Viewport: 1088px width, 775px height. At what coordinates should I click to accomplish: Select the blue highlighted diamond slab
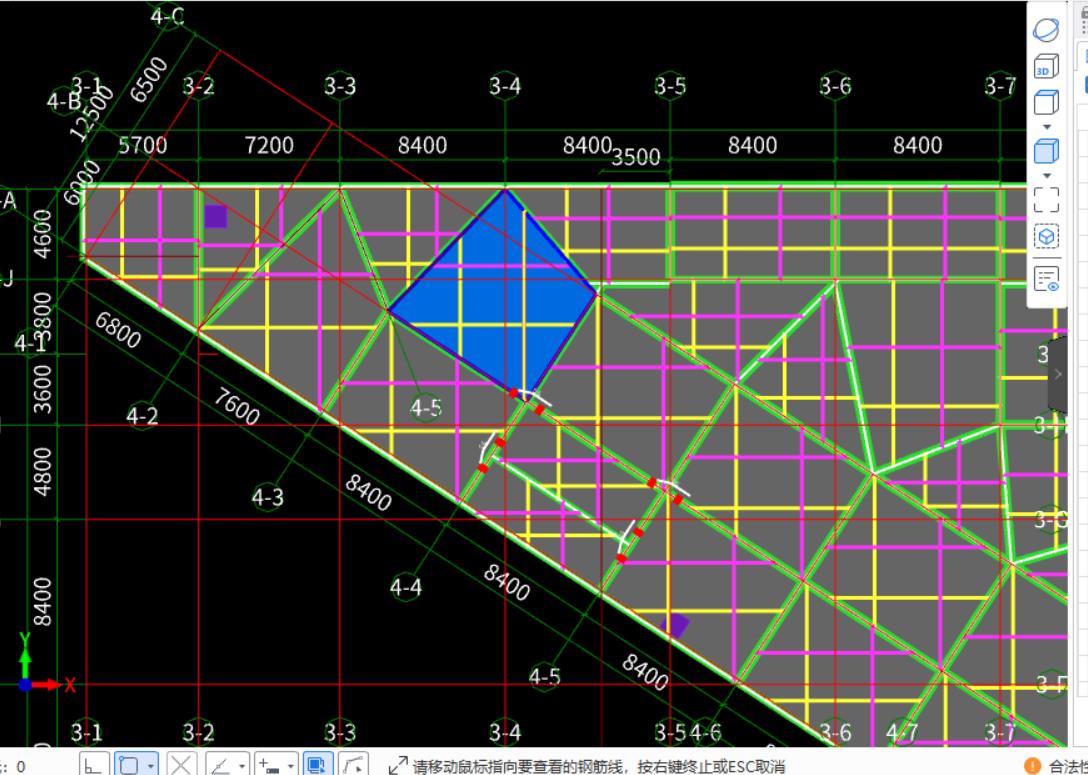point(494,295)
